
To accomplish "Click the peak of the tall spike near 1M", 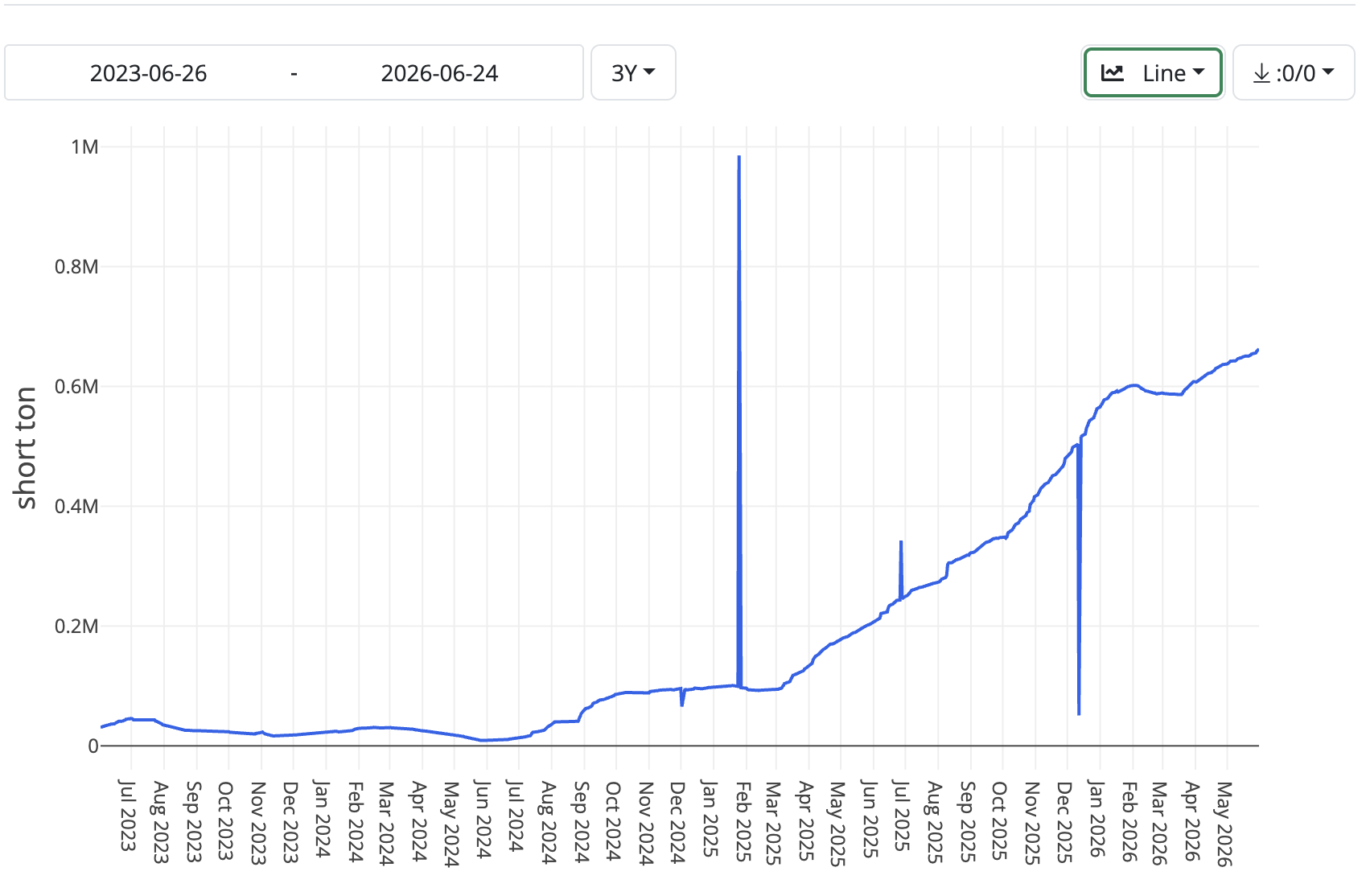I will tap(739, 157).
